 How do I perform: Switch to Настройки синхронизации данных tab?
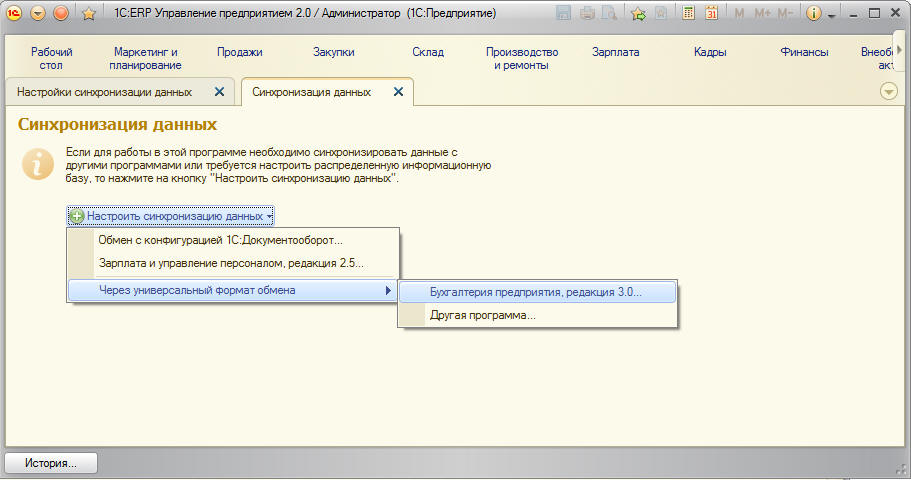(x=104, y=92)
